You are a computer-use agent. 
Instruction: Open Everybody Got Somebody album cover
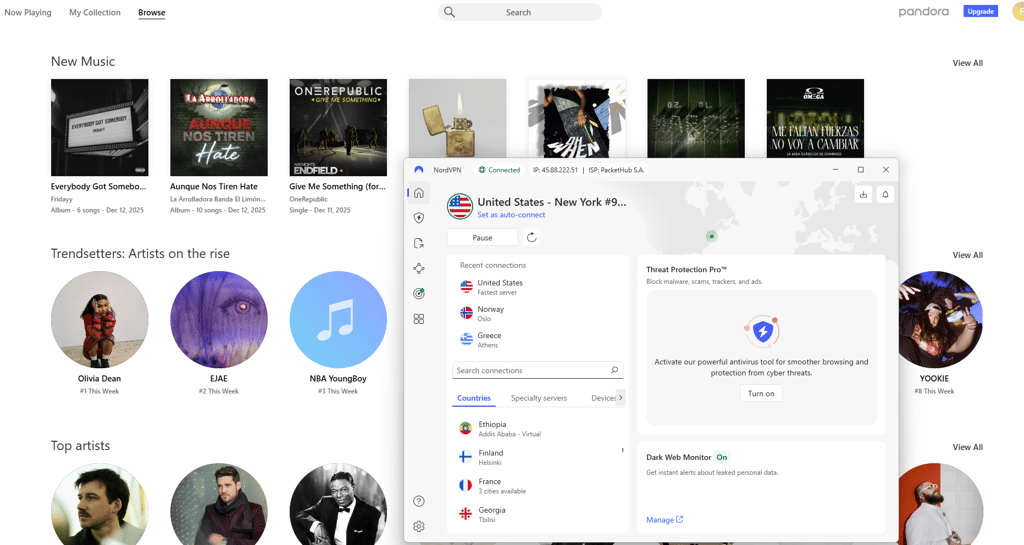click(99, 127)
